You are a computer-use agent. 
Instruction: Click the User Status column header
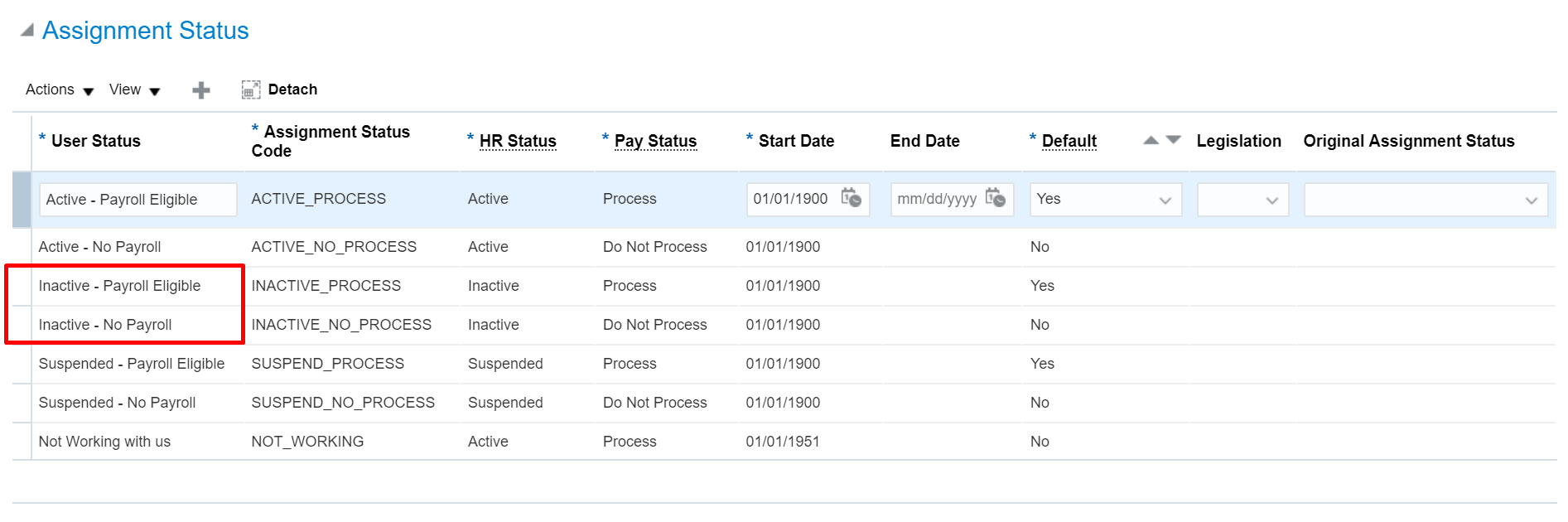tap(96, 141)
